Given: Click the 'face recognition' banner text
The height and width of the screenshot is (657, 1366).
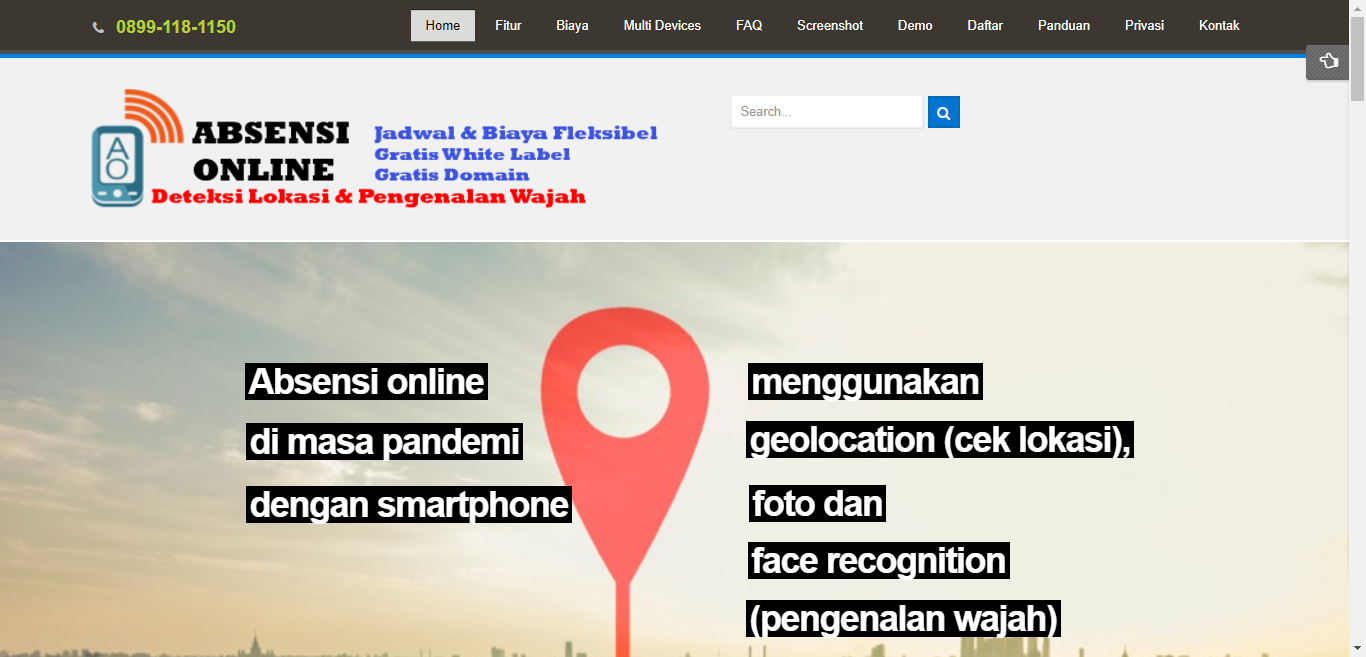Looking at the screenshot, I should [879, 561].
